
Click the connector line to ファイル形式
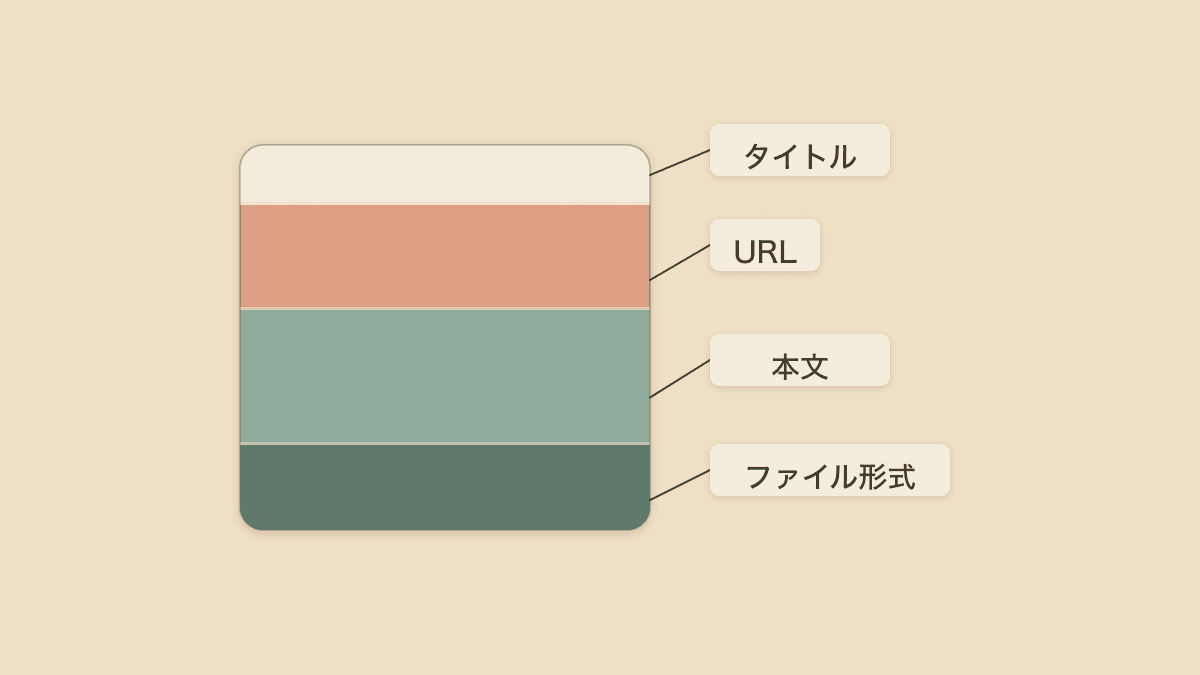coord(680,485)
